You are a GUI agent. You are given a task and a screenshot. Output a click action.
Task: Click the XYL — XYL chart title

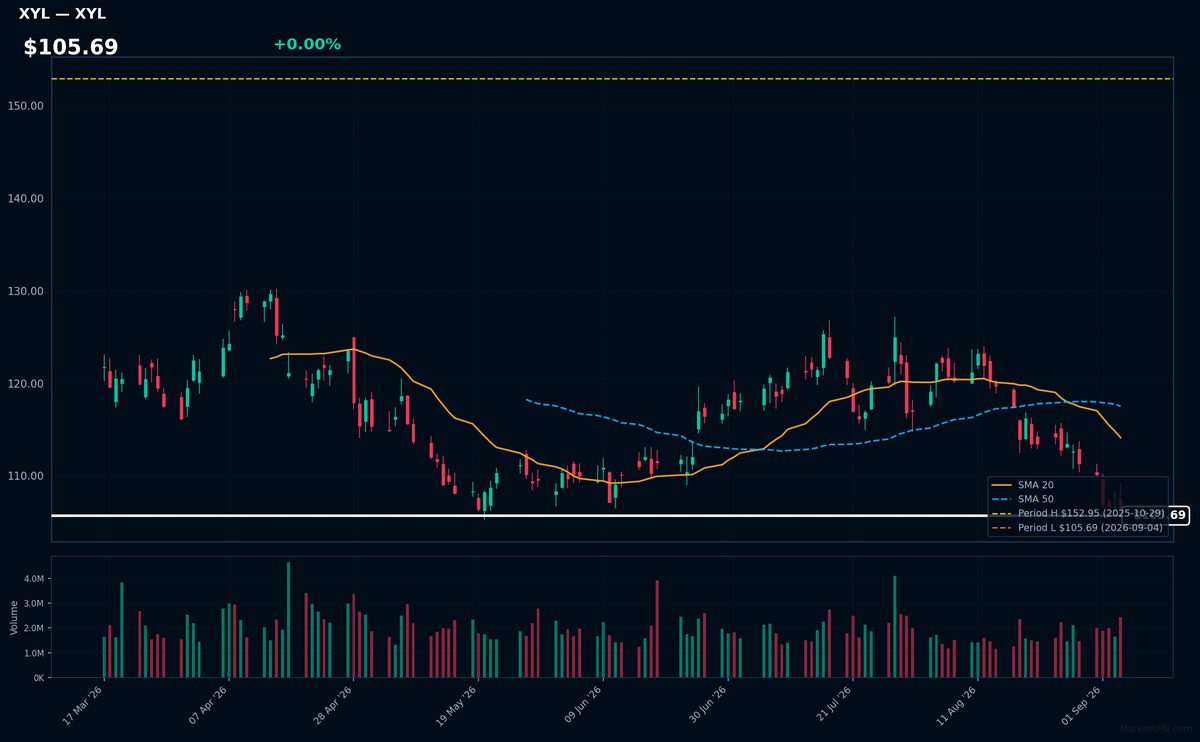coord(62,14)
